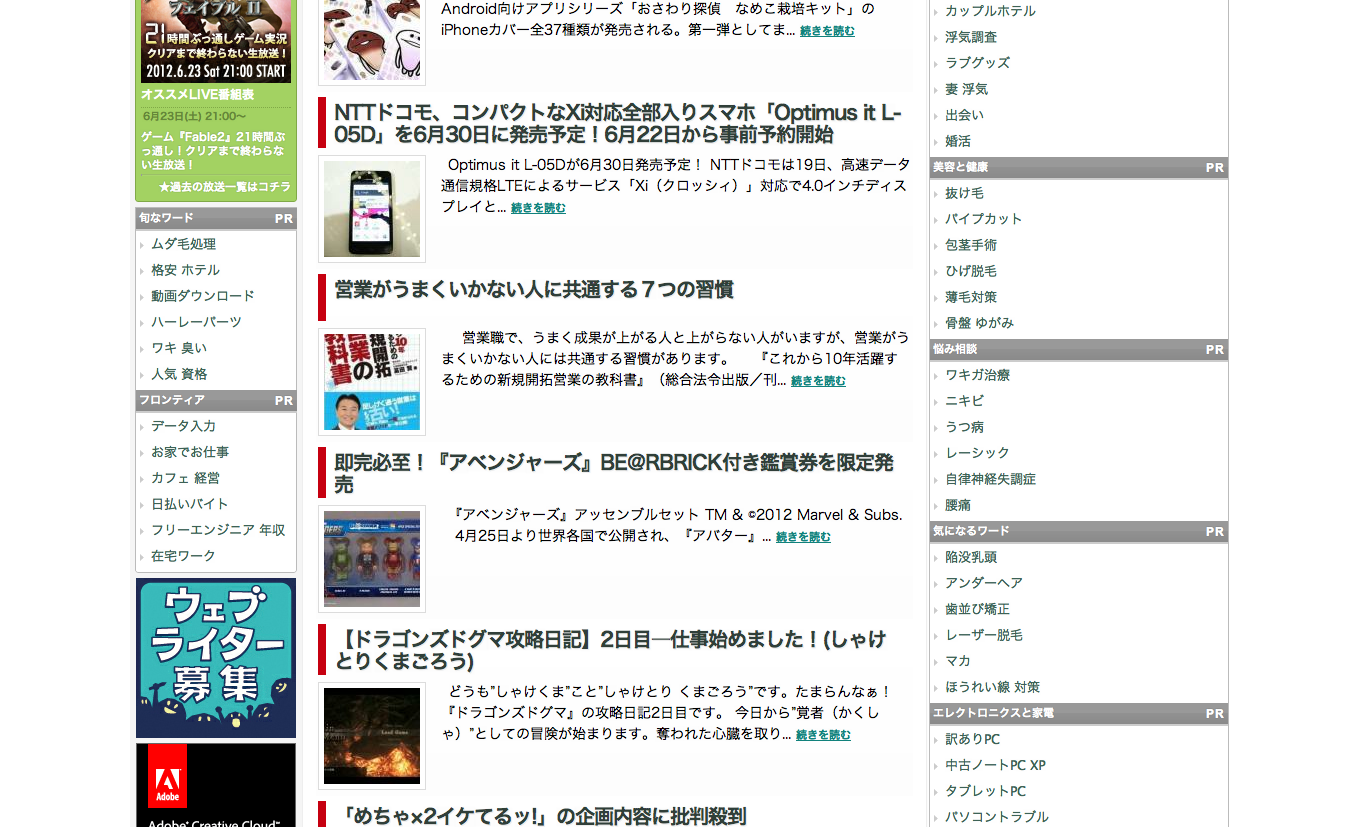Viewport: 1359px width, 827px height.
Task: Select ワキ 臭い link
Action: [179, 348]
